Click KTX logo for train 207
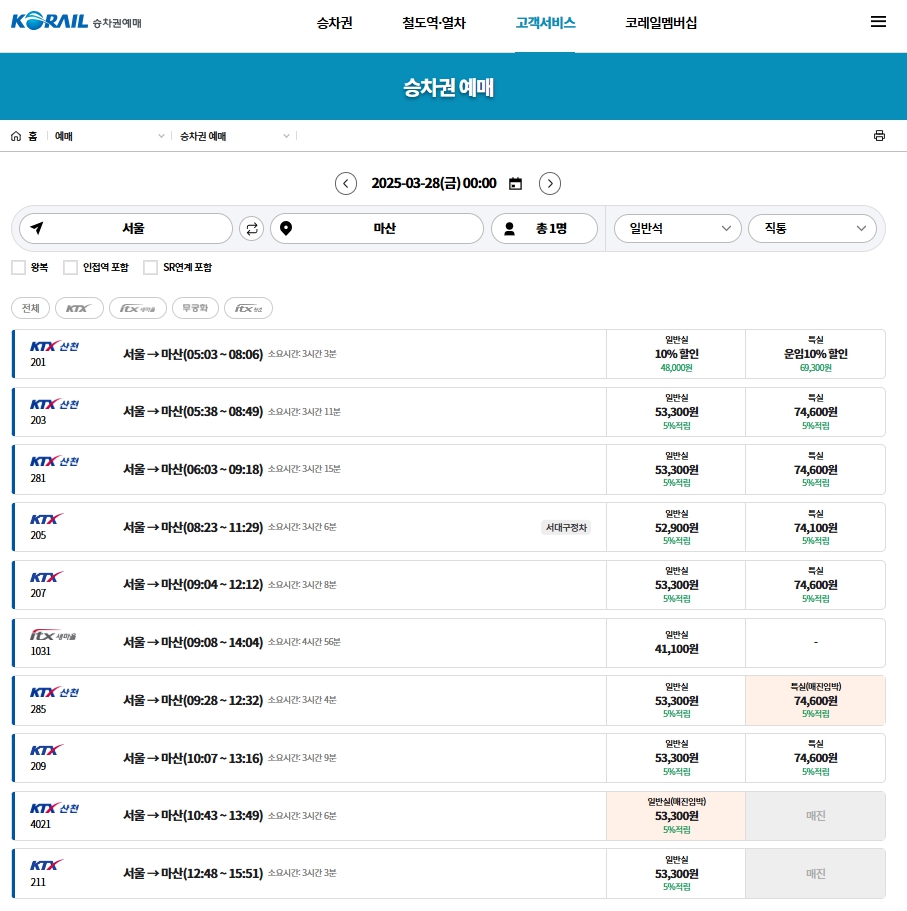The width and height of the screenshot is (907, 911). click(x=46, y=577)
